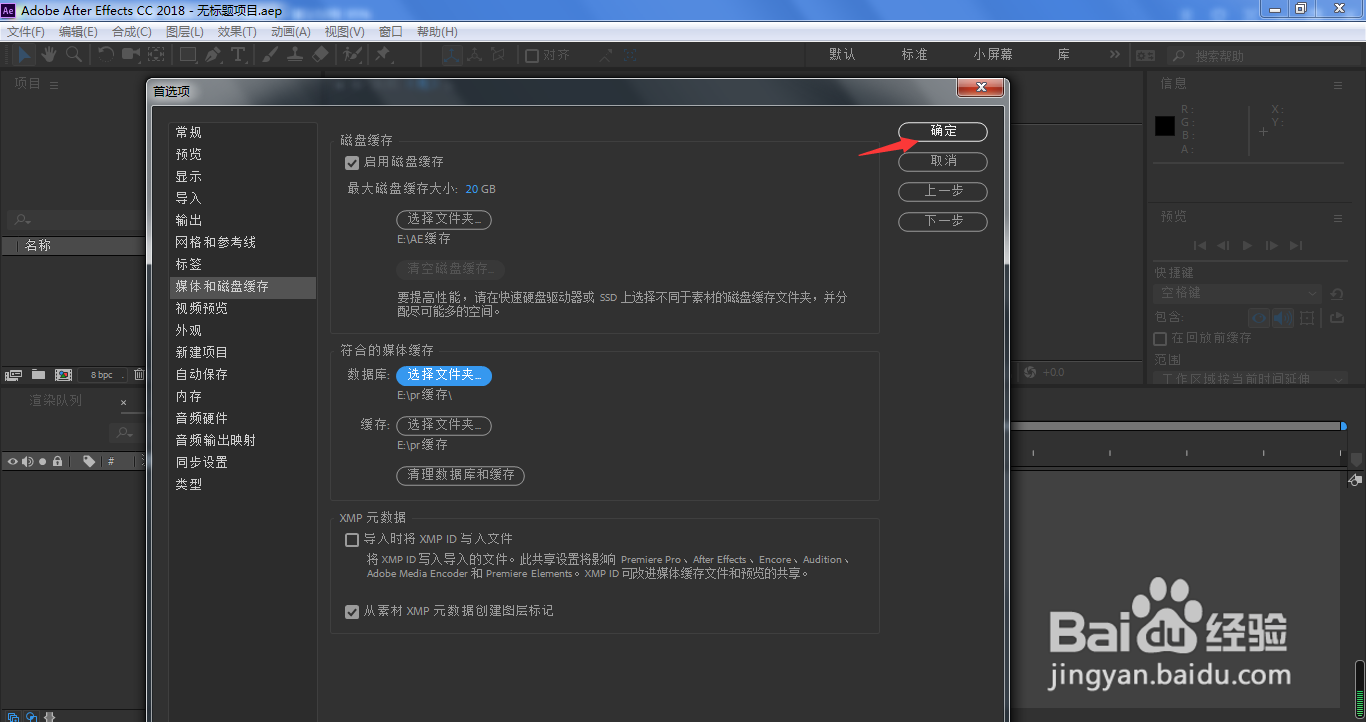Click the adjust exposure icon in viewer
The image size is (1366, 722).
[1030, 372]
